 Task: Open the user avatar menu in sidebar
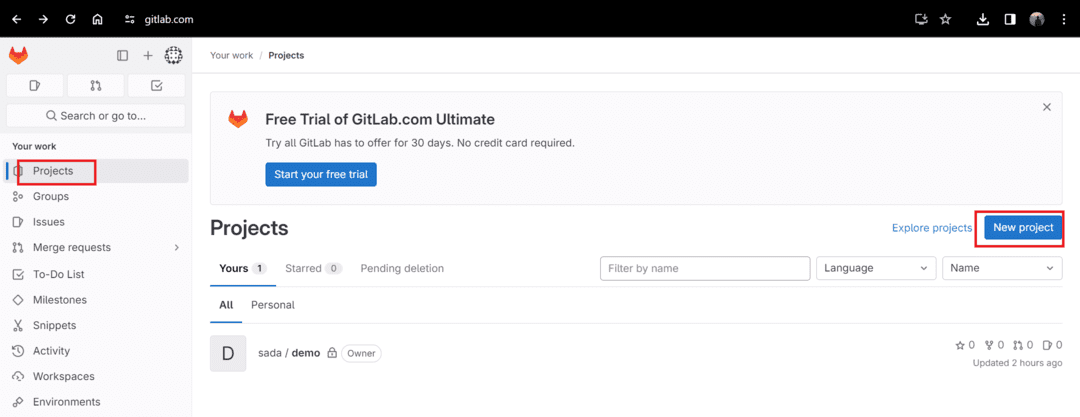pyautogui.click(x=173, y=55)
